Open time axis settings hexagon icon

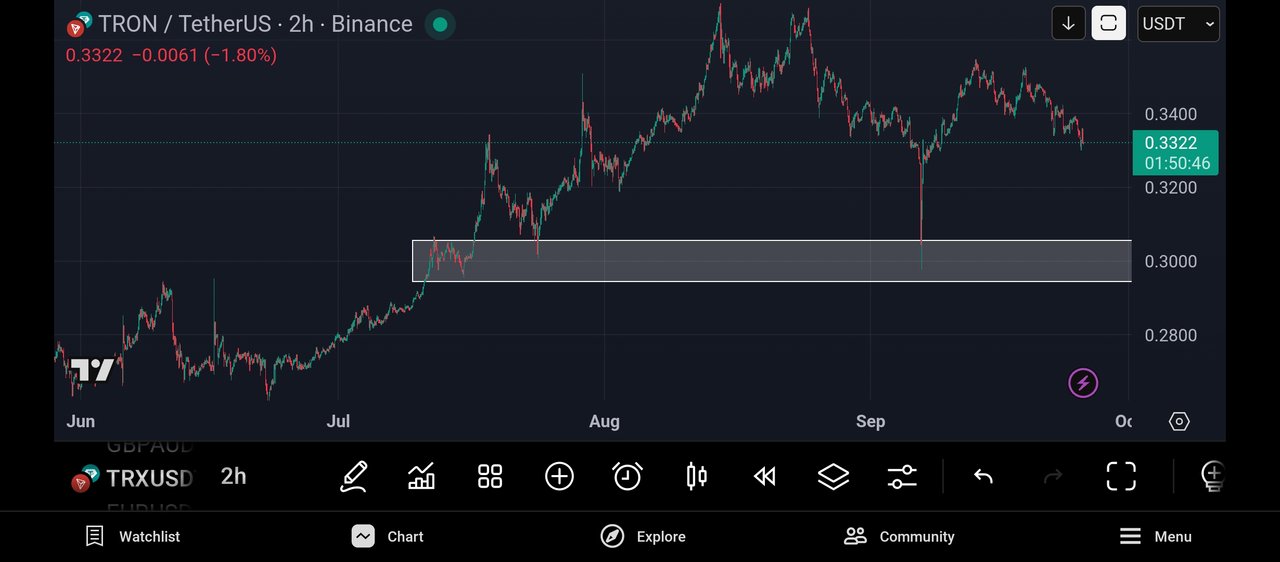(1179, 421)
